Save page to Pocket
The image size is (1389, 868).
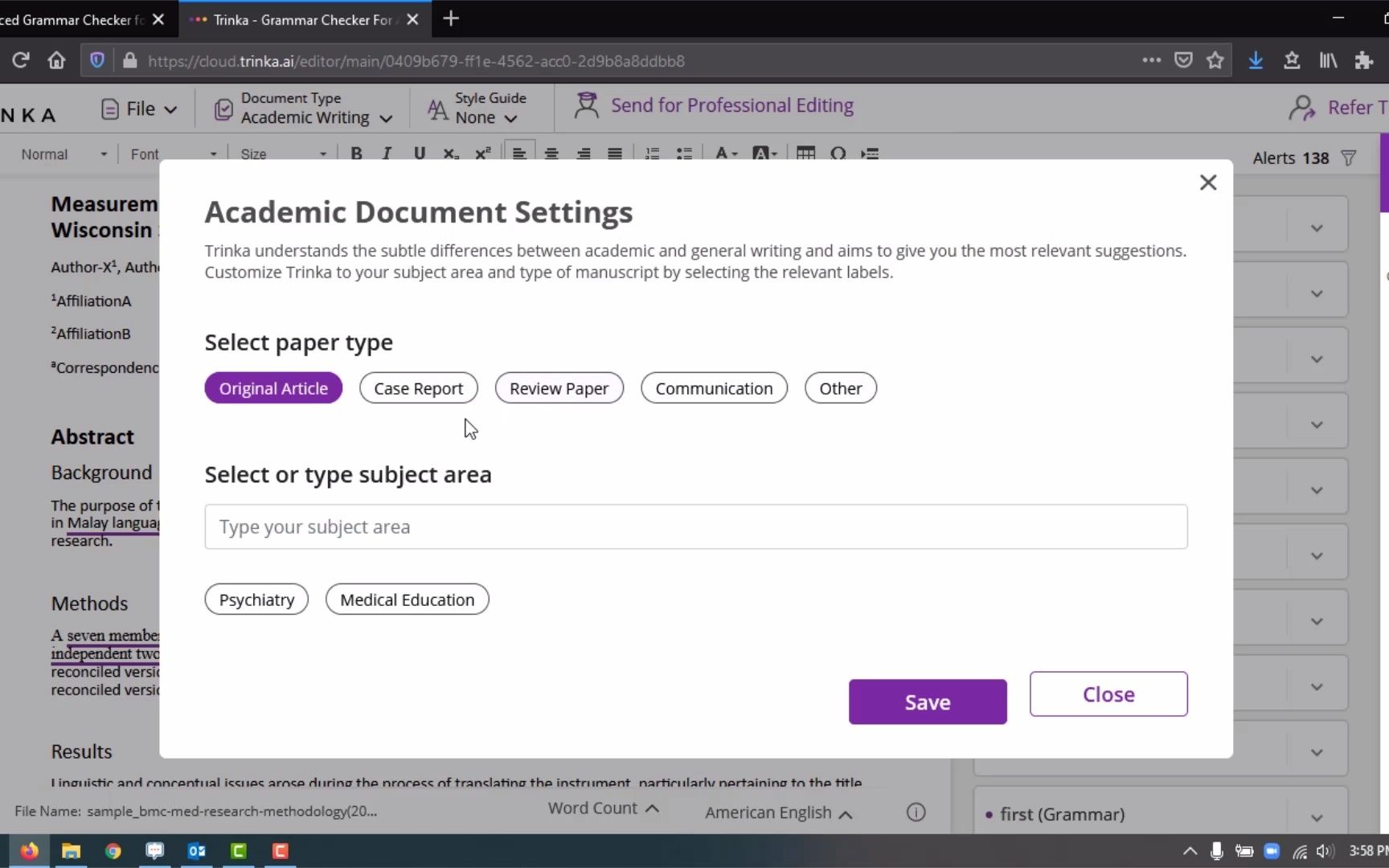1183,60
